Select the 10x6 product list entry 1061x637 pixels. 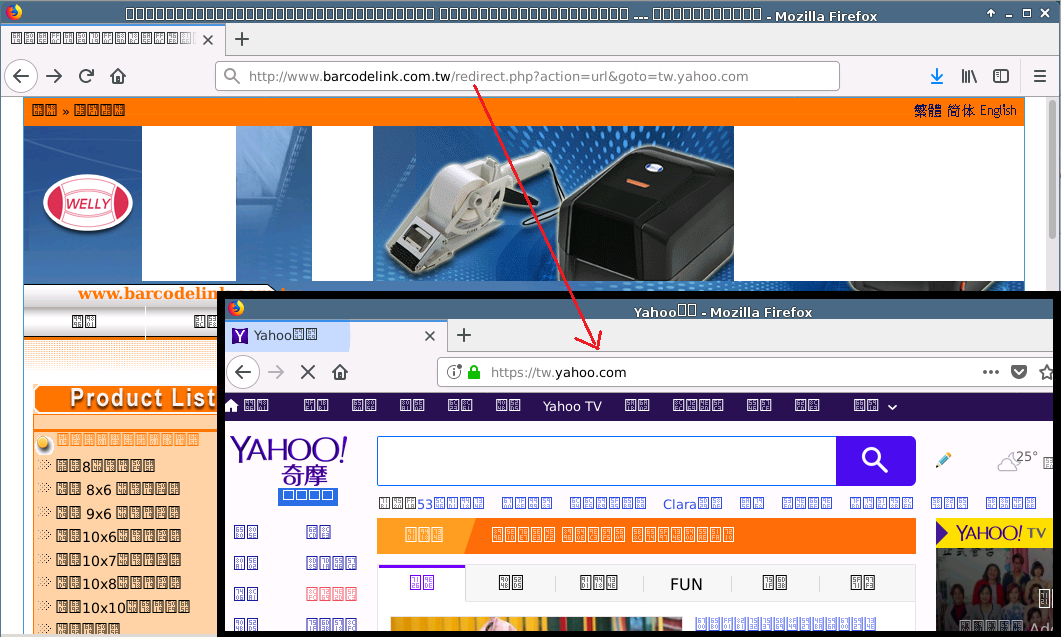(118, 536)
